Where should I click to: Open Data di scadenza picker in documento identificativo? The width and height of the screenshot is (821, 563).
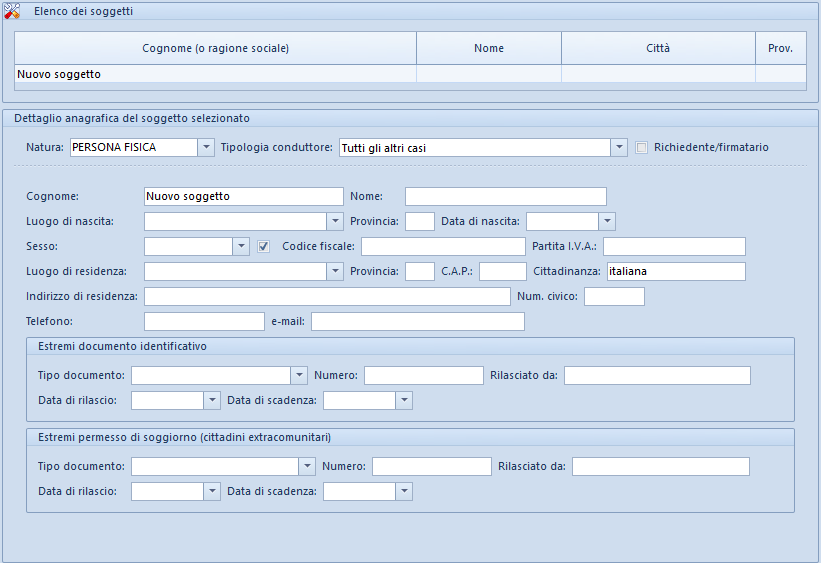[404, 401]
